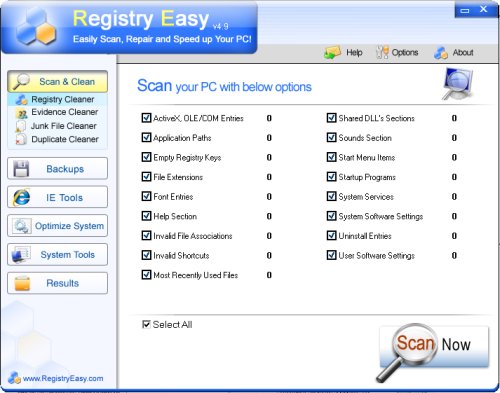Open the Options menu
Screen dimensions: 500x393
coord(397,53)
